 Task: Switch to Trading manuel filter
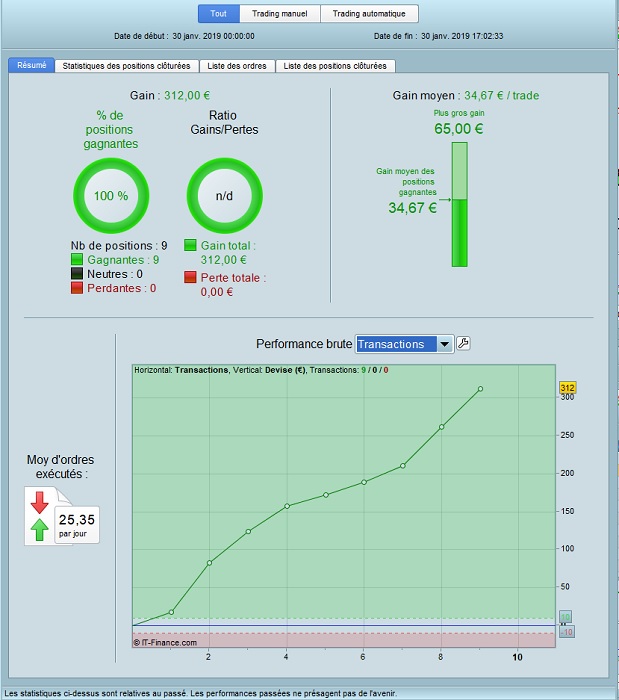point(280,13)
